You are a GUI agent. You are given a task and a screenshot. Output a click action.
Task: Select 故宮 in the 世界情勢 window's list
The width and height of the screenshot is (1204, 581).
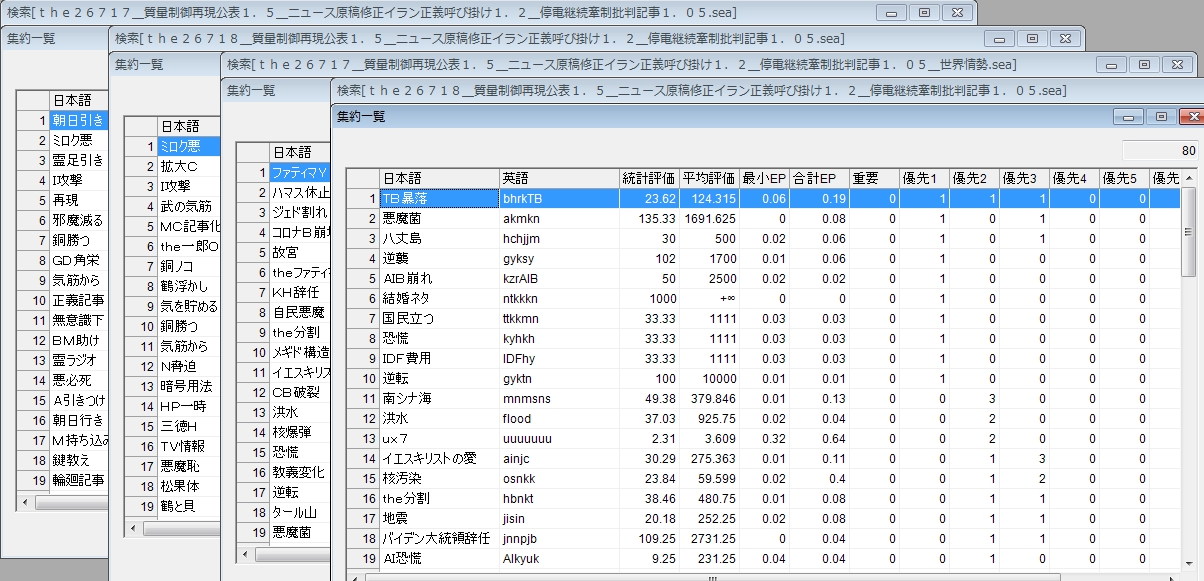click(x=299, y=252)
